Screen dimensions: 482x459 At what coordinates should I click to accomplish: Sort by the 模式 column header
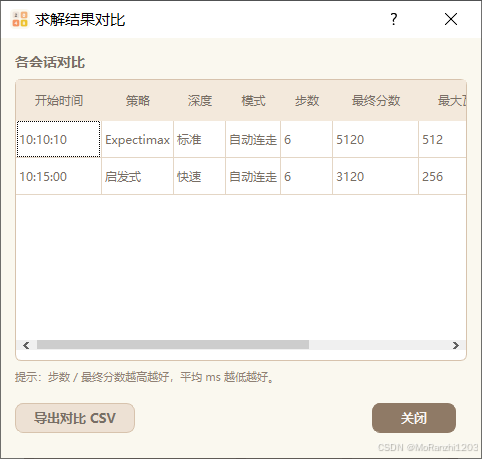coord(253,100)
